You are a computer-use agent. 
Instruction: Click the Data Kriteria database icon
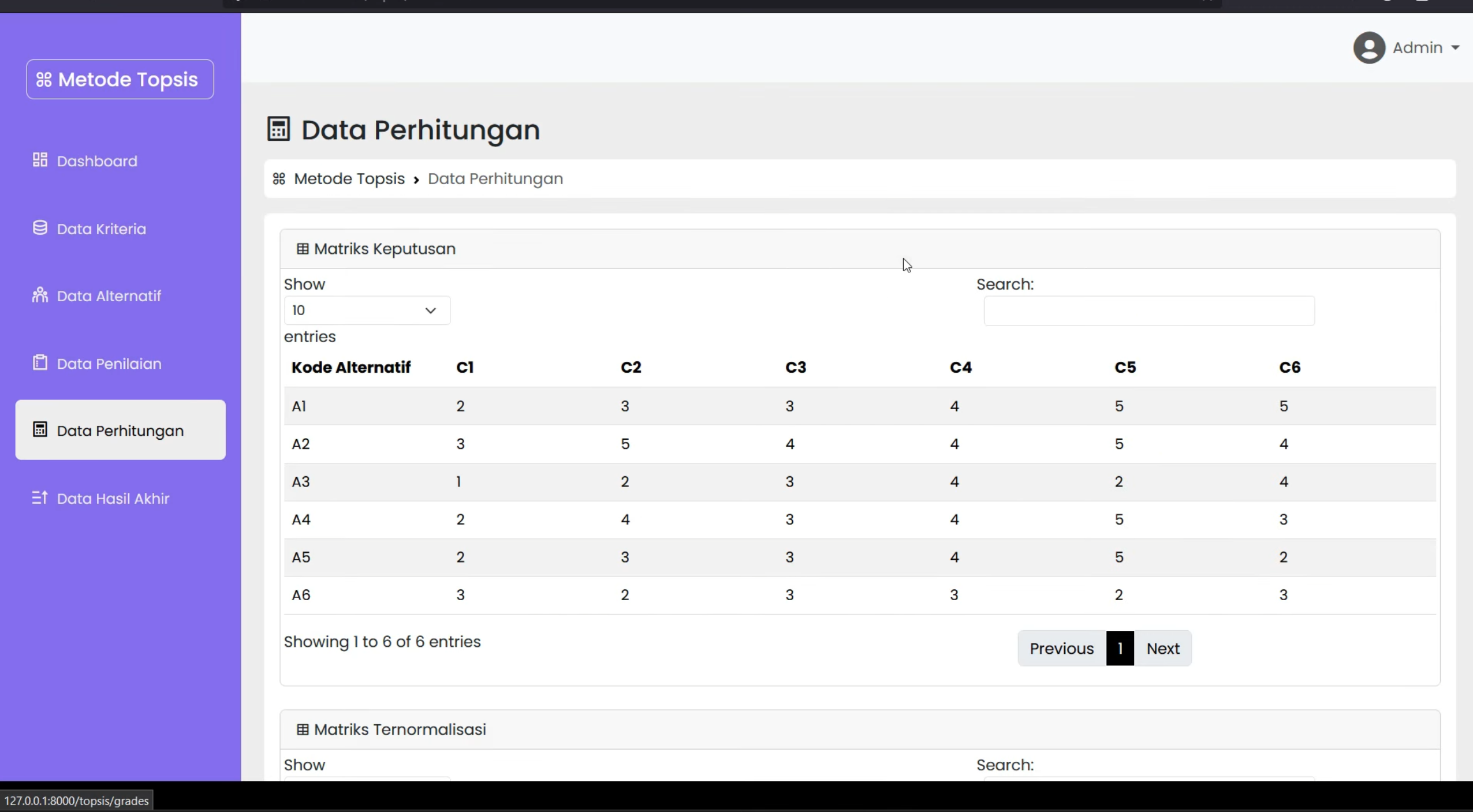(40, 228)
